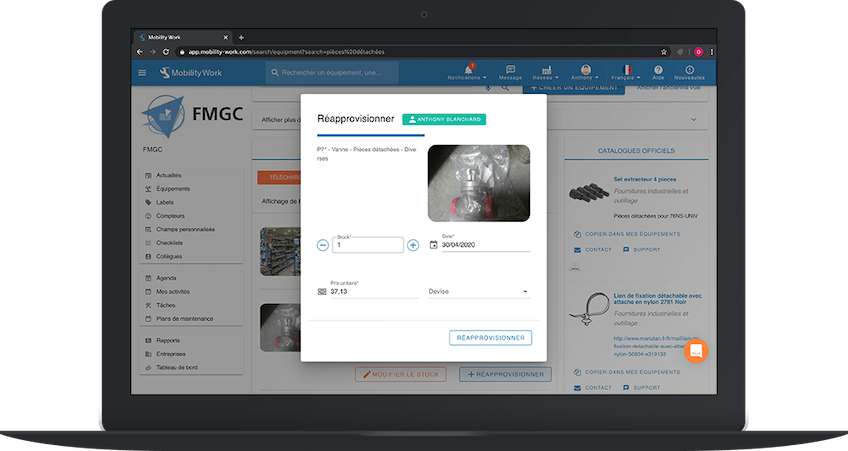Click the Contact envelope icon under Lien de fixation

577,388
